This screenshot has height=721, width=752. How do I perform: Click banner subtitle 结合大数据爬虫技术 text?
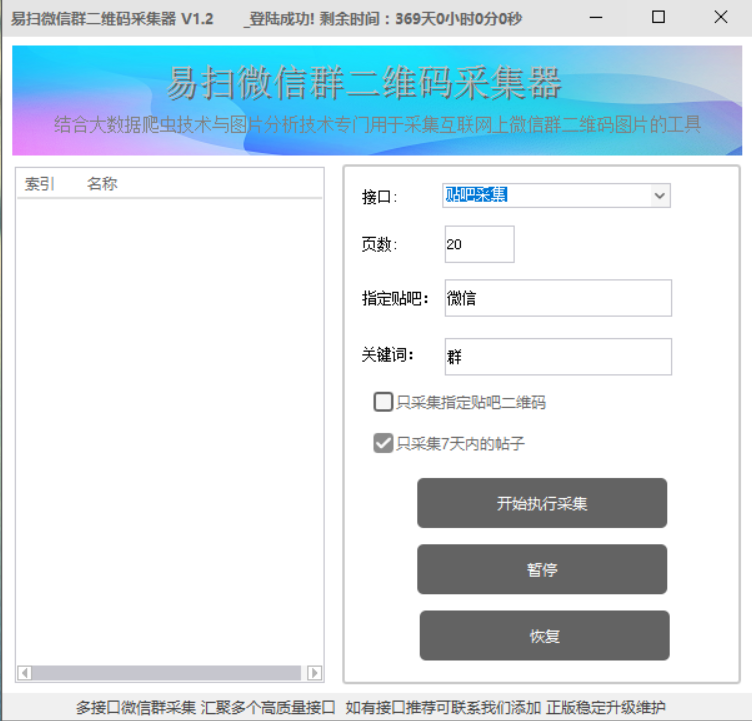pyautogui.click(x=378, y=125)
